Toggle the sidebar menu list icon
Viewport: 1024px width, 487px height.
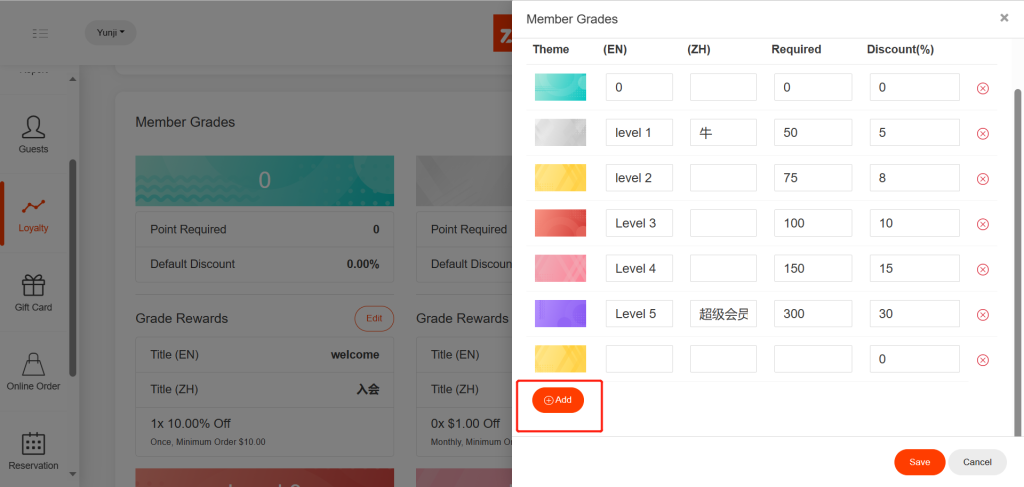point(40,33)
